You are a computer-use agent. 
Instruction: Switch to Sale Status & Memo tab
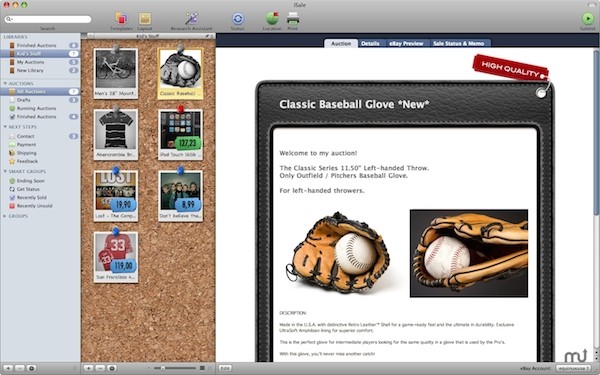pos(458,44)
